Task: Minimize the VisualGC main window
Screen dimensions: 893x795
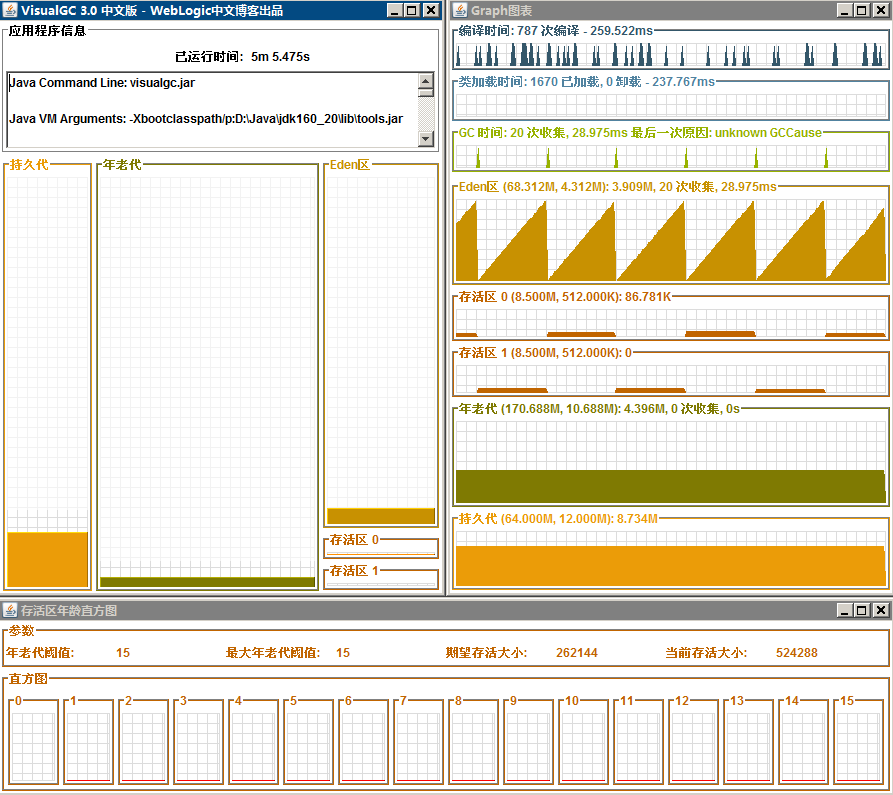Action: (x=394, y=10)
